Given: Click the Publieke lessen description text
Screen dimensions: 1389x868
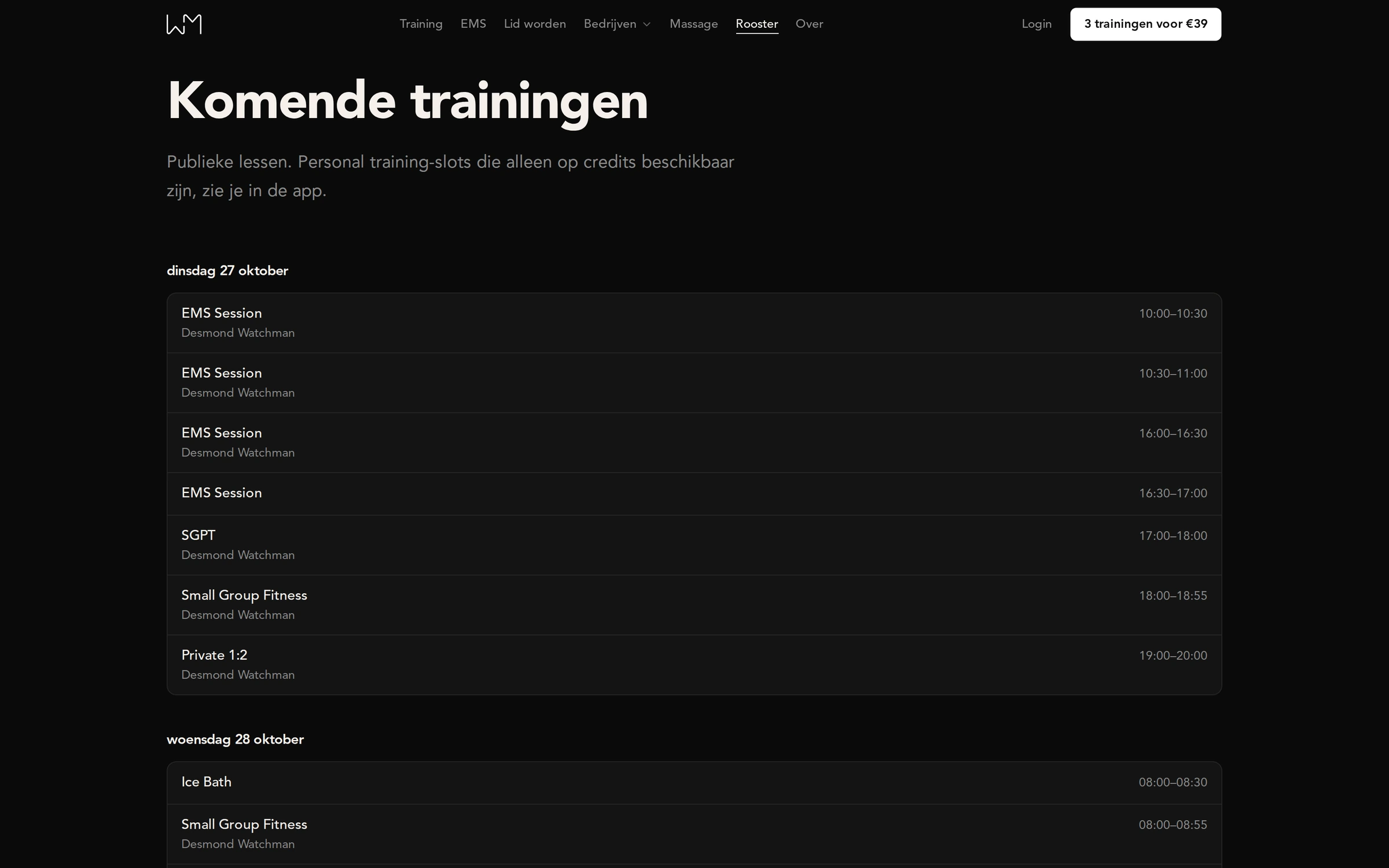Looking at the screenshot, I should [x=450, y=176].
